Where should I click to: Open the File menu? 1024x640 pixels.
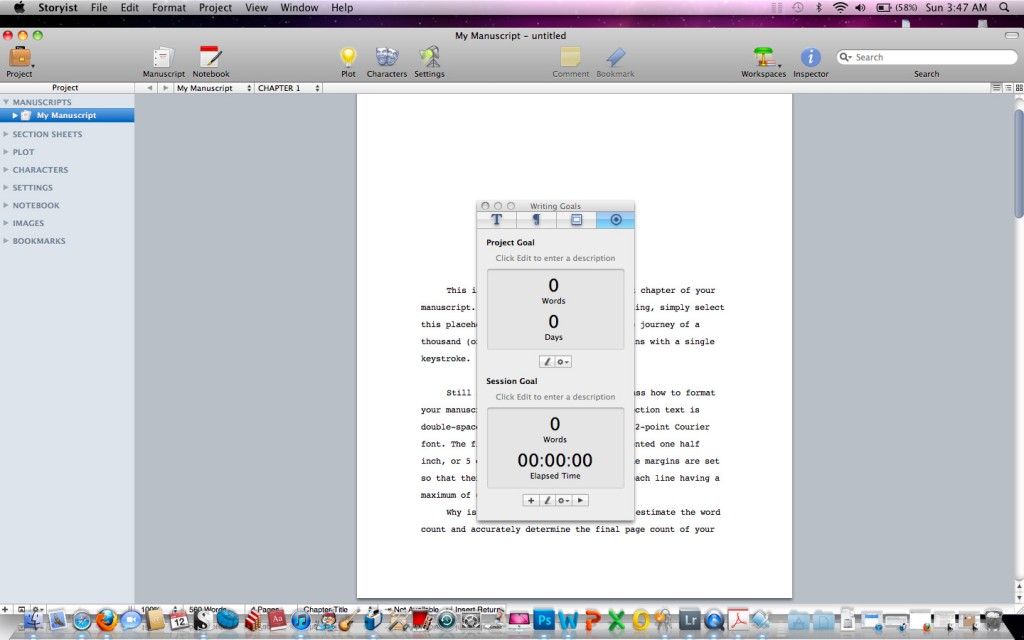99,8
